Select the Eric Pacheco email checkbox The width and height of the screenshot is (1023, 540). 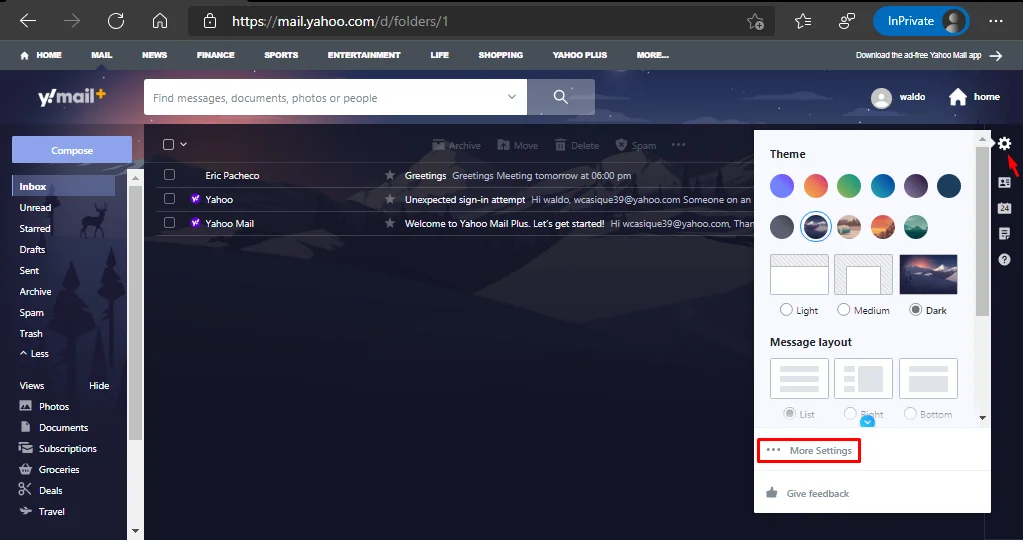pyautogui.click(x=169, y=175)
